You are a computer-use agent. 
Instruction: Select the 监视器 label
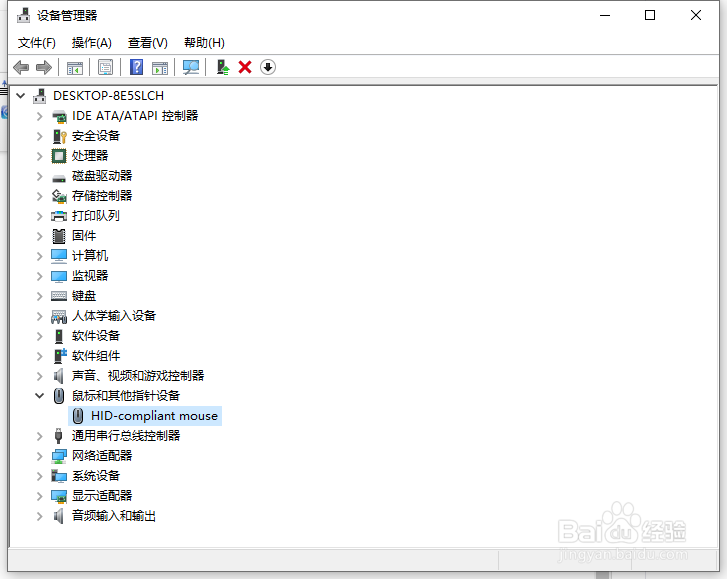pyautogui.click(x=90, y=276)
